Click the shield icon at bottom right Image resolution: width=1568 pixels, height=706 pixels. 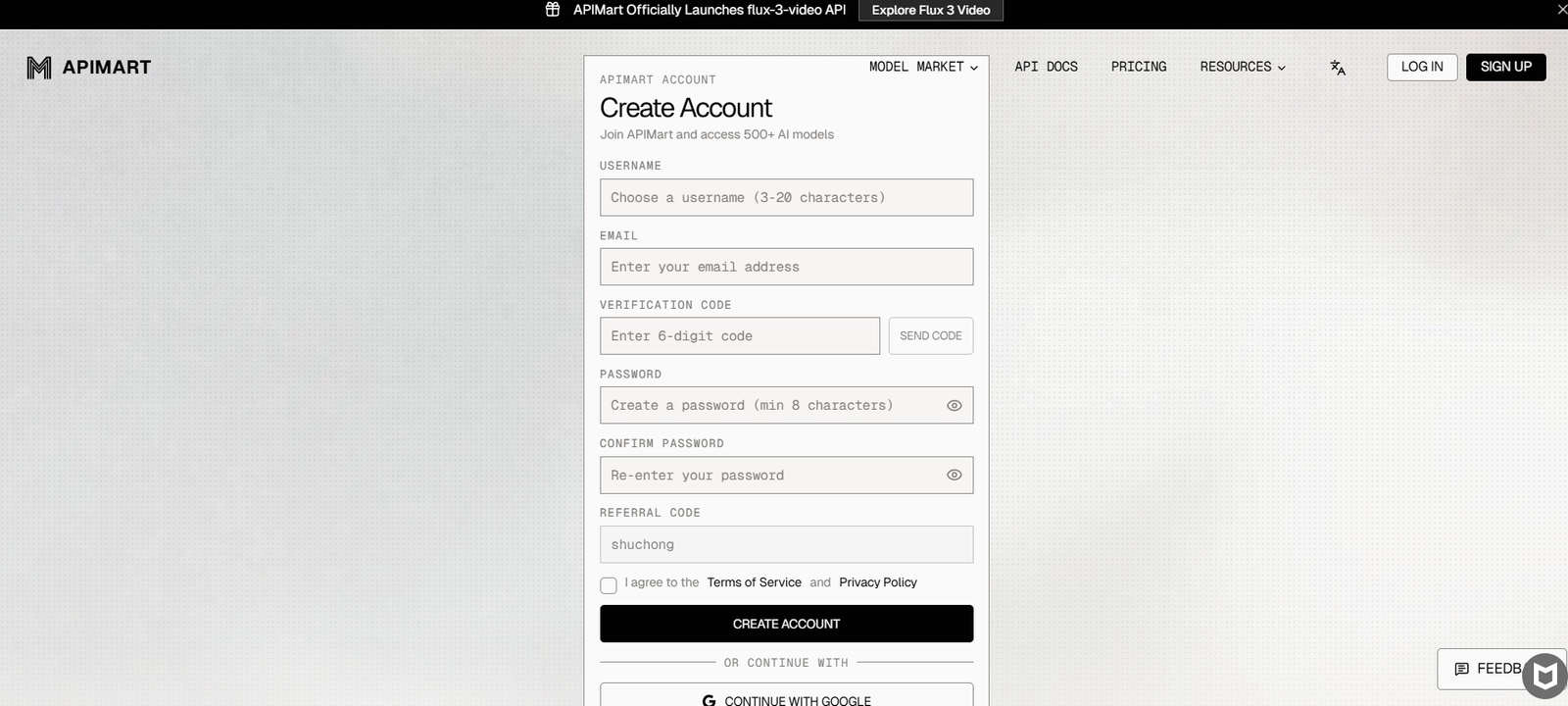tap(1545, 676)
